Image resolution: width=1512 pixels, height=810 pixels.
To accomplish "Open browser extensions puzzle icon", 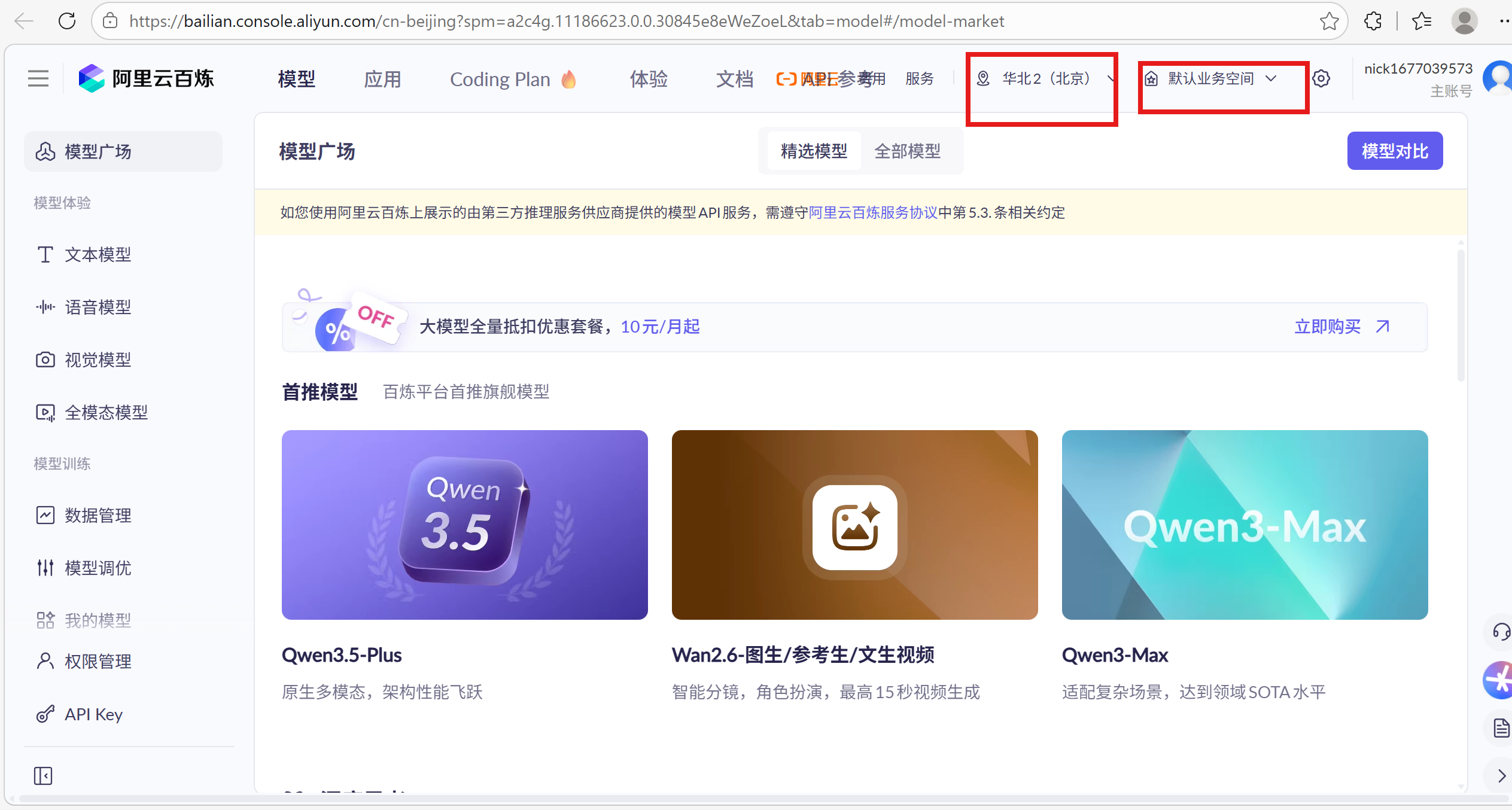I will [1373, 21].
